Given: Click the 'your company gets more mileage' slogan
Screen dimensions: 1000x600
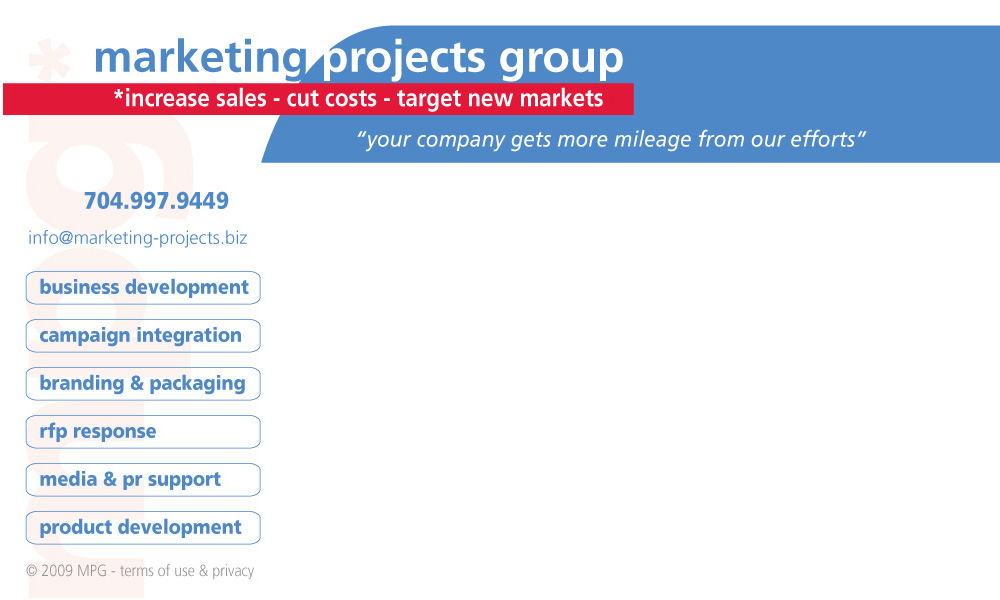Looking at the screenshot, I should 612,139.
